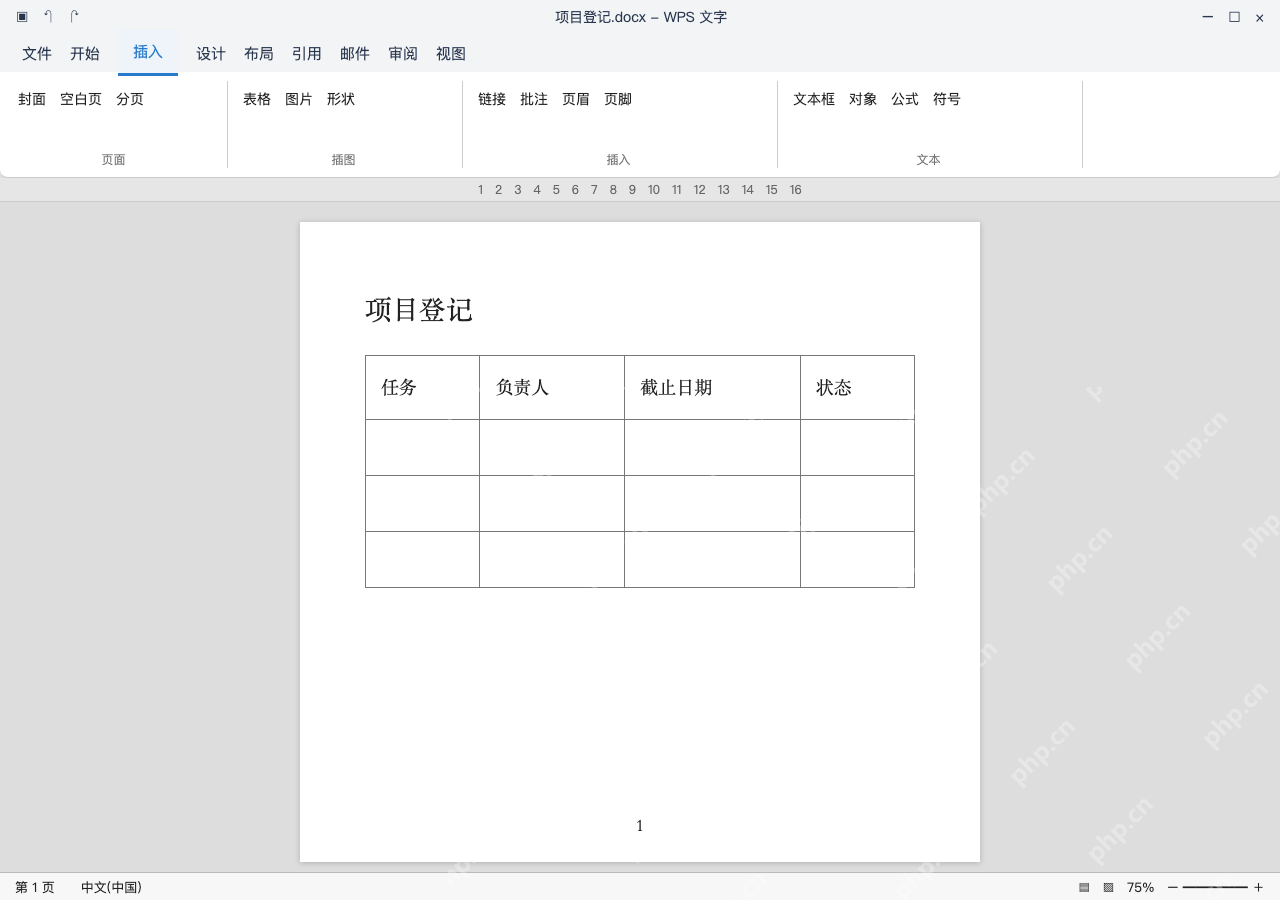Click the 状态 table header cell
The width and height of the screenshot is (1280, 900).
point(857,387)
